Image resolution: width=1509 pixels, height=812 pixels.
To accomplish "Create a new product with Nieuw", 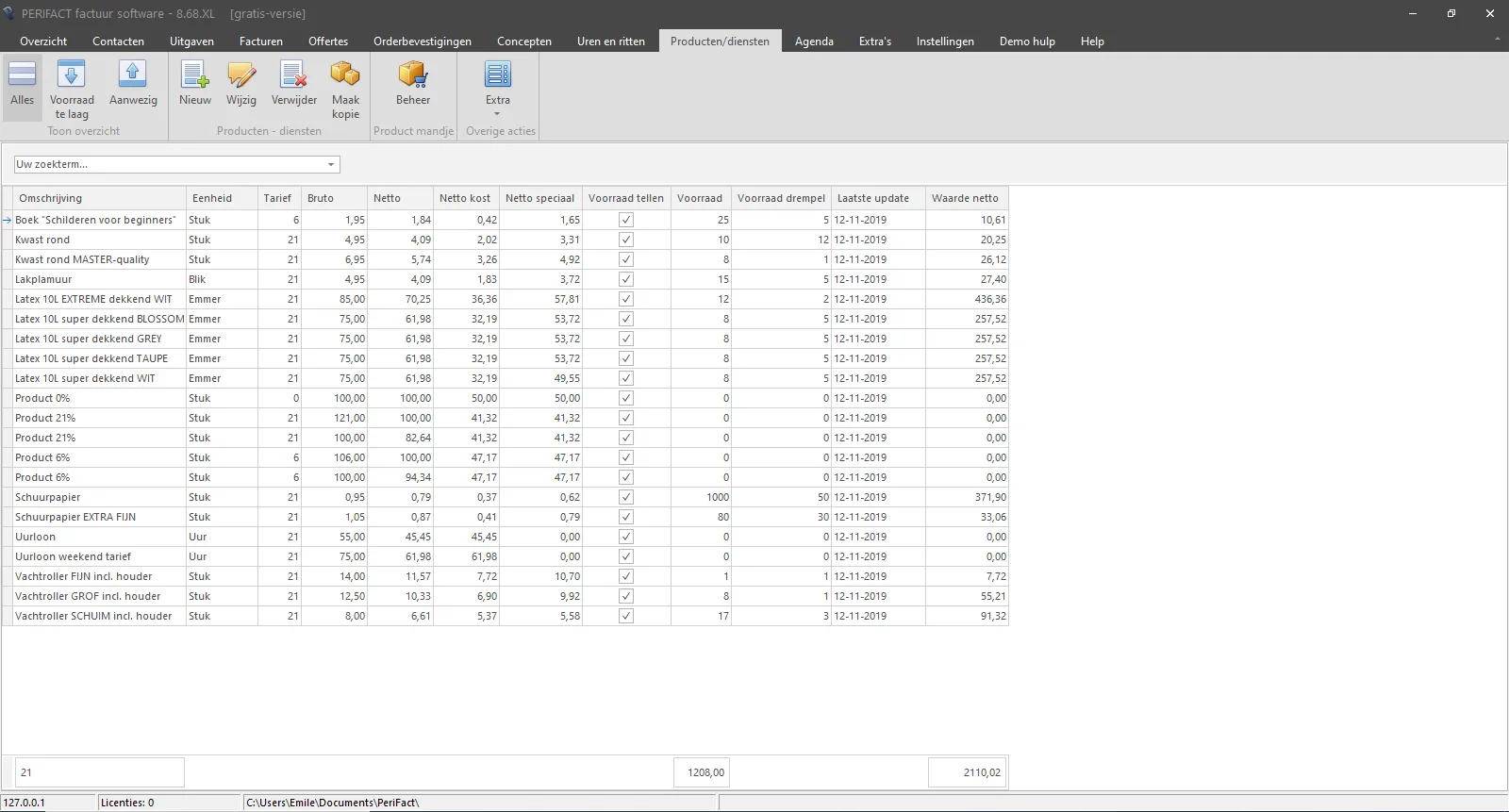I will 195,85.
